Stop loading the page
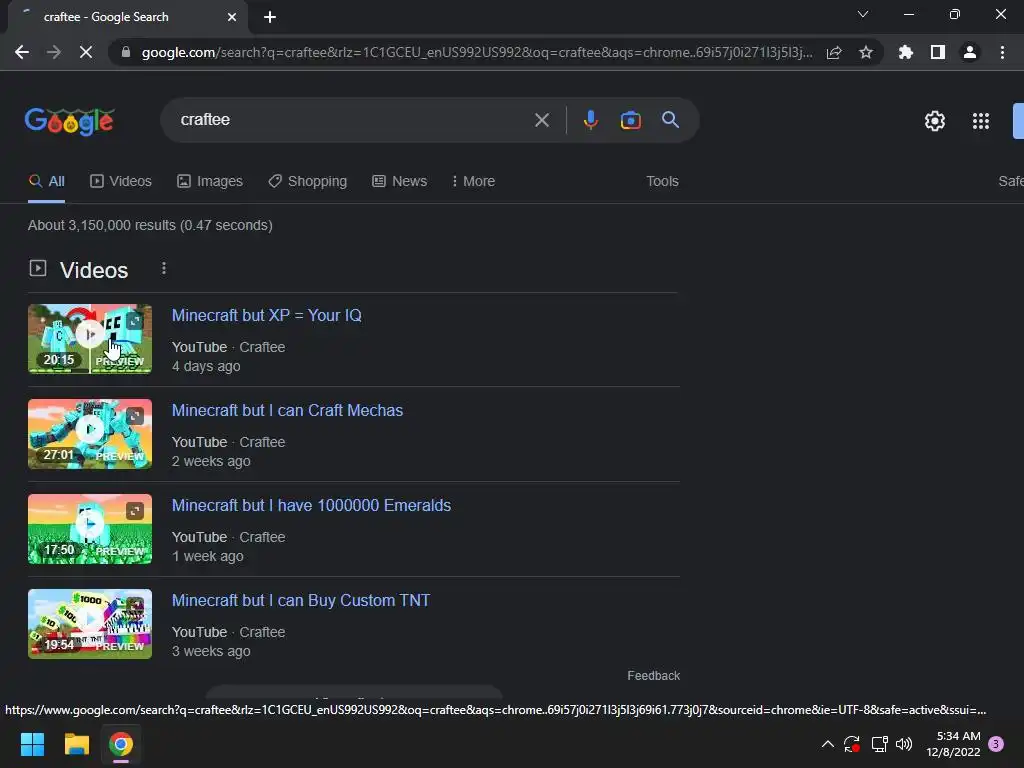The image size is (1024, 768). [x=86, y=52]
